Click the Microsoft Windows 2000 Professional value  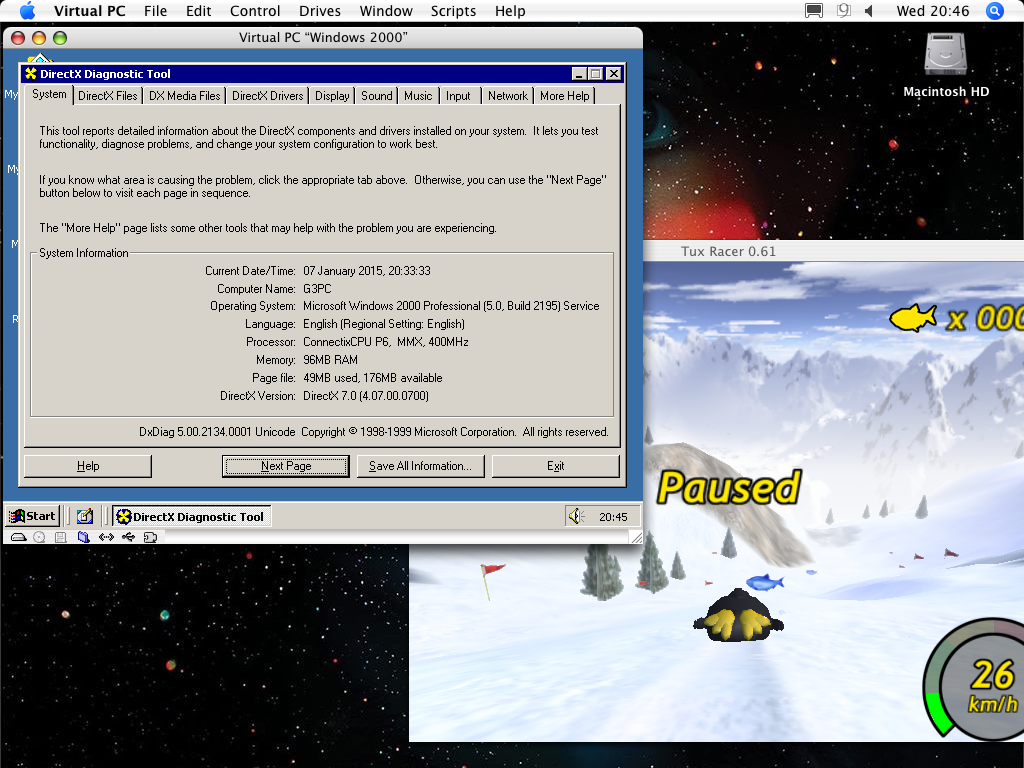coord(451,306)
